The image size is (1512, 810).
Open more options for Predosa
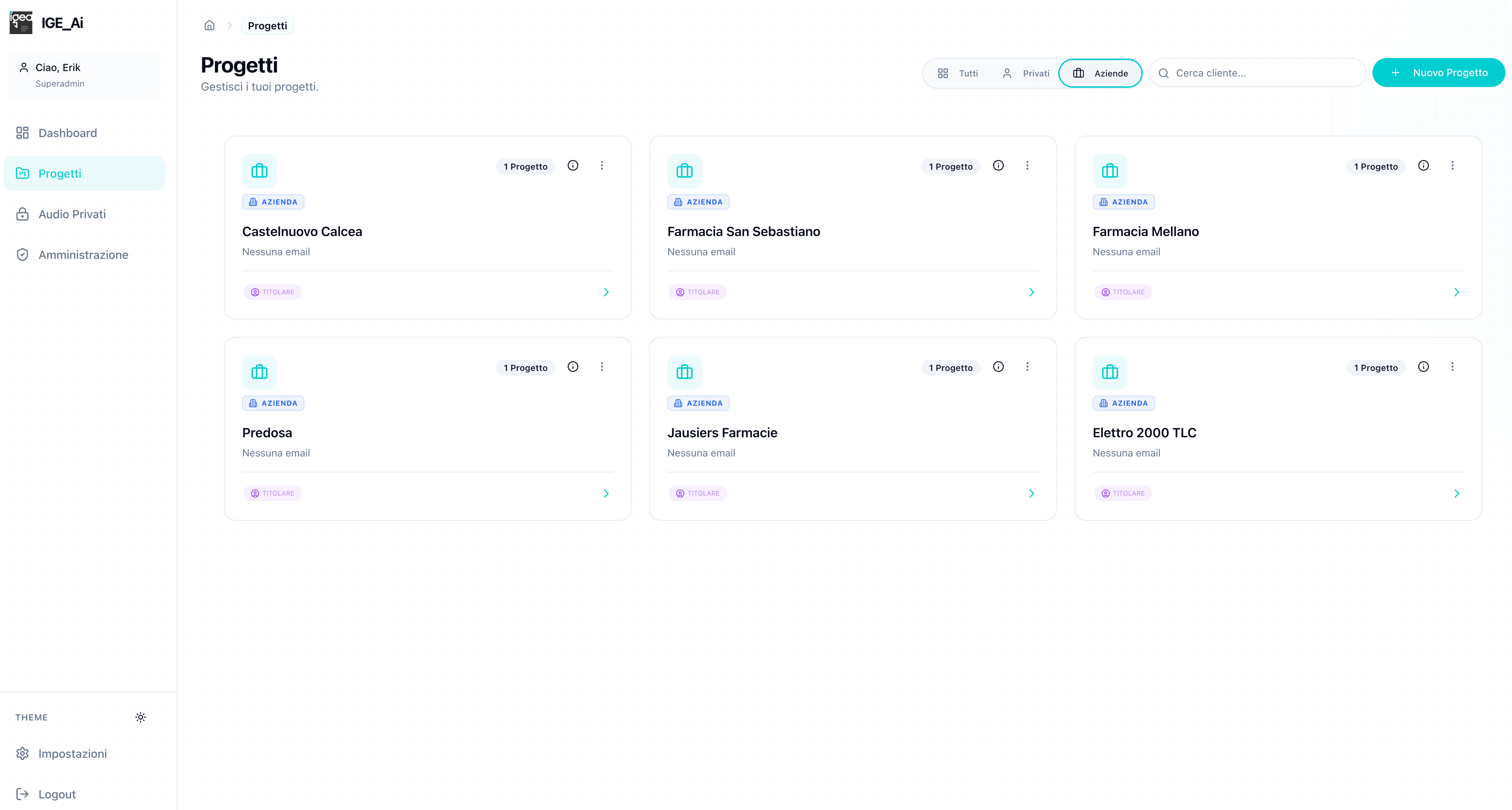[x=602, y=367]
